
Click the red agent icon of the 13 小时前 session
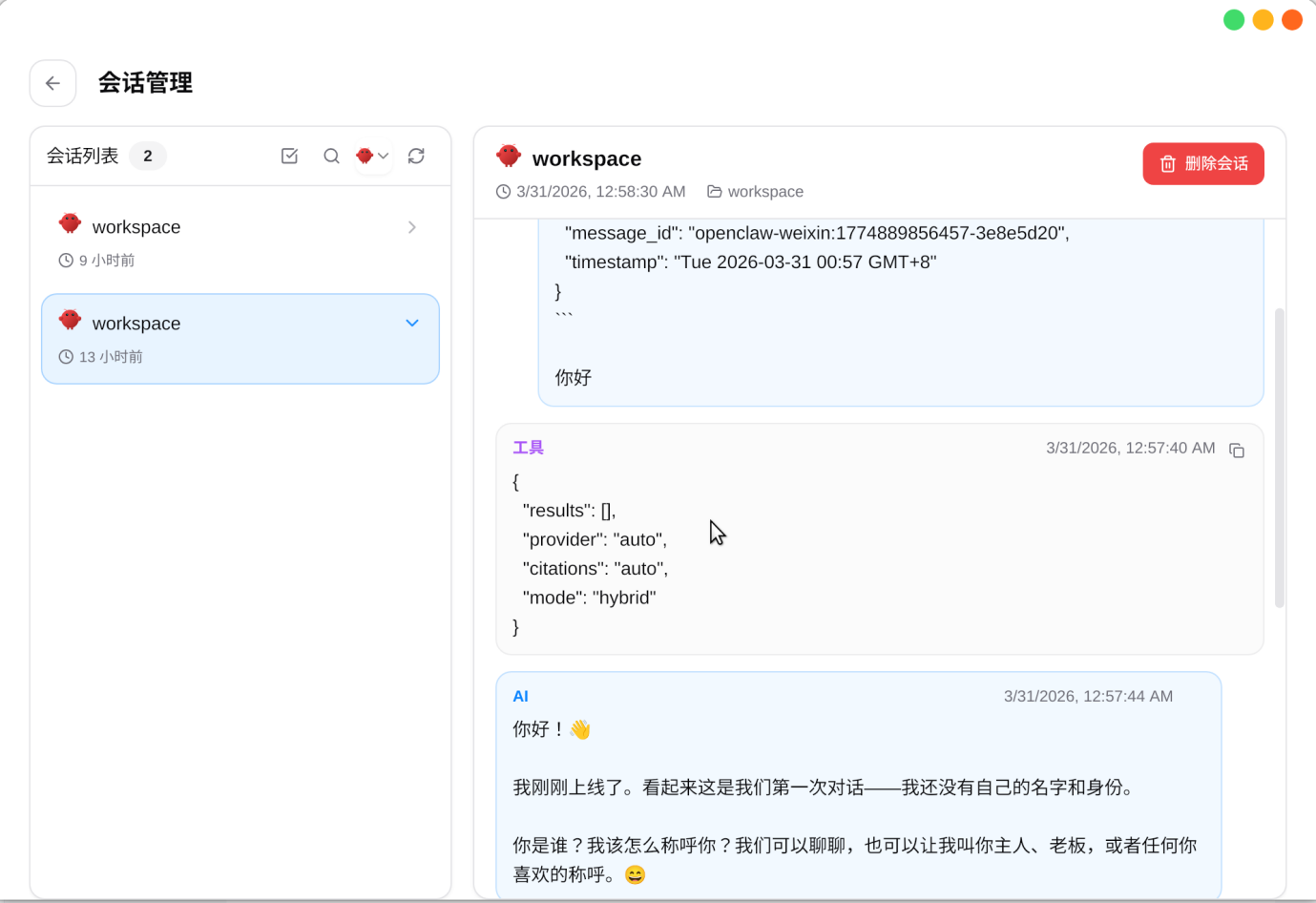click(x=70, y=320)
